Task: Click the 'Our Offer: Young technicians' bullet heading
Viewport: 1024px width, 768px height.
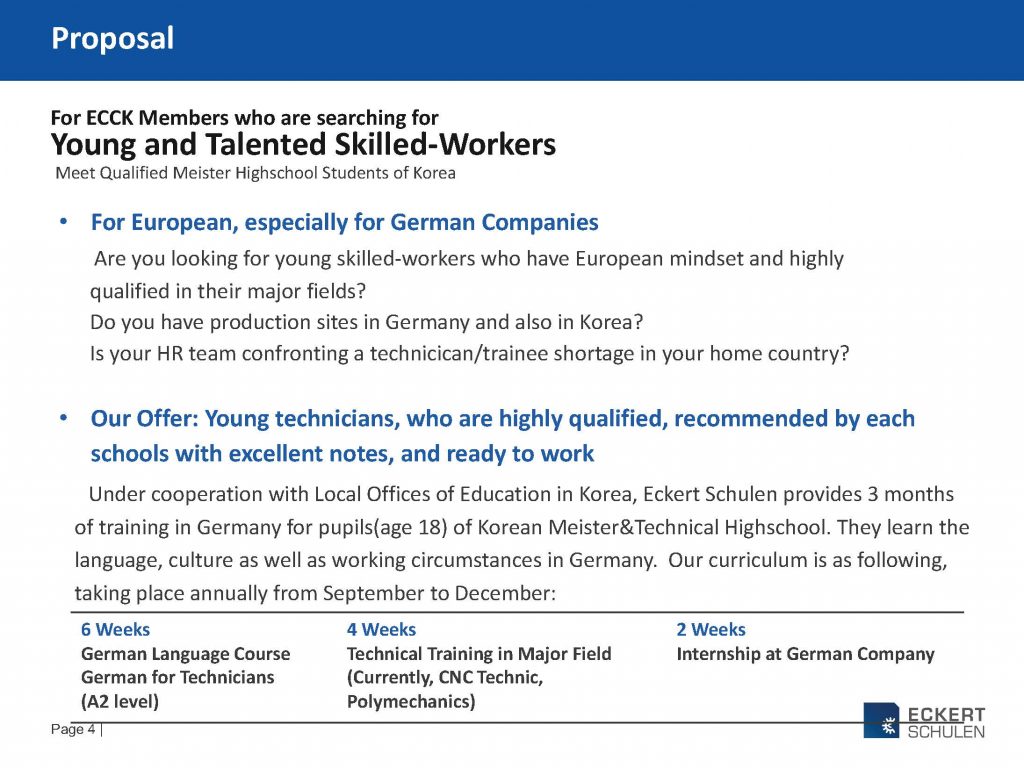Action: (502, 418)
